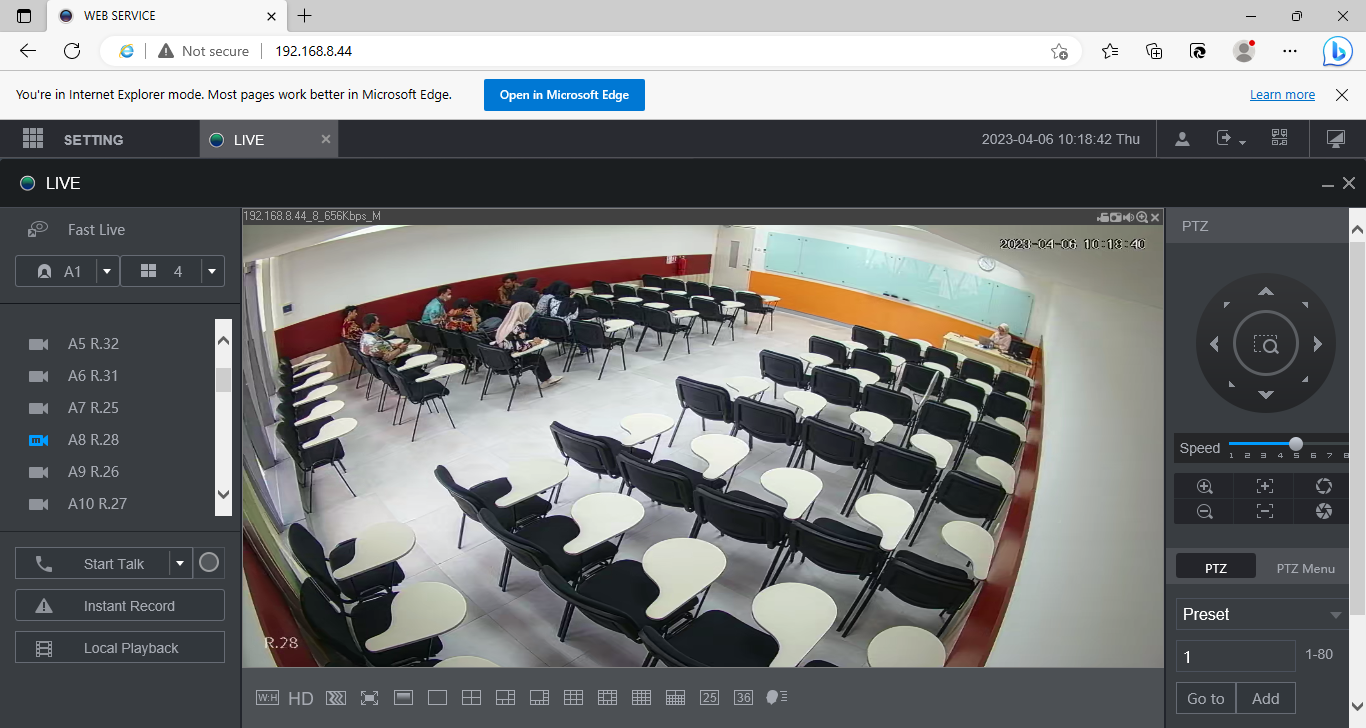The height and width of the screenshot is (728, 1366).
Task: Tilt PTZ camera down
Action: point(1266,395)
